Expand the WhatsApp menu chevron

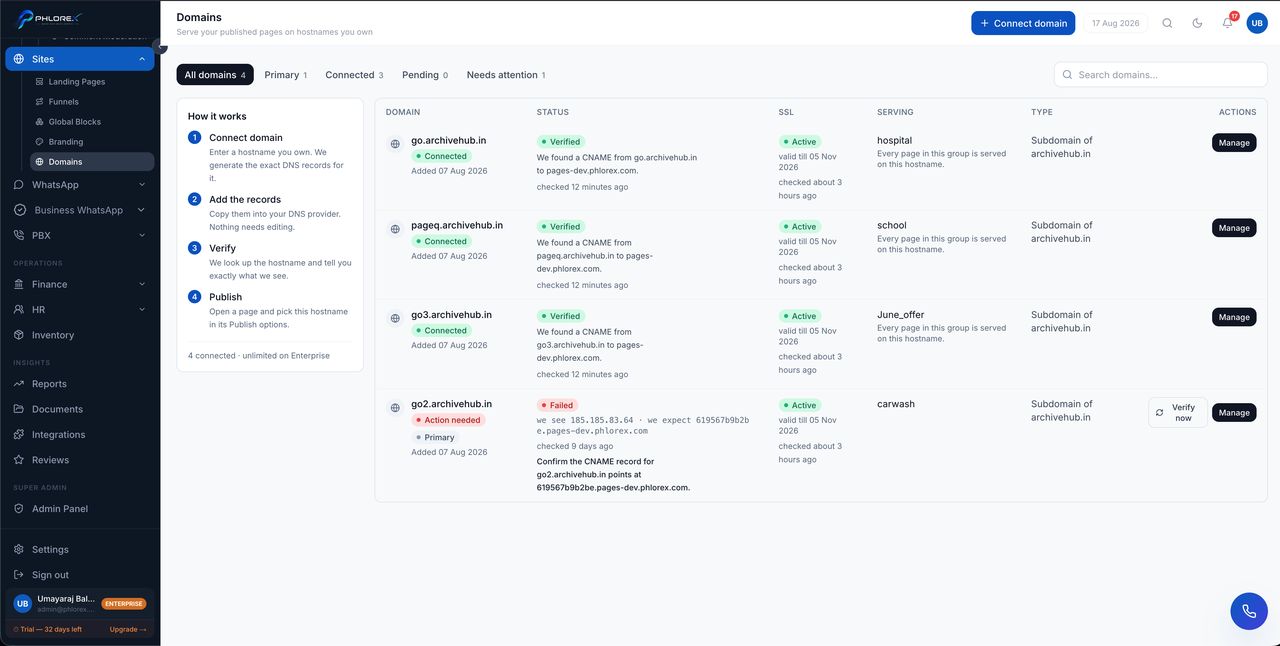tap(142, 185)
